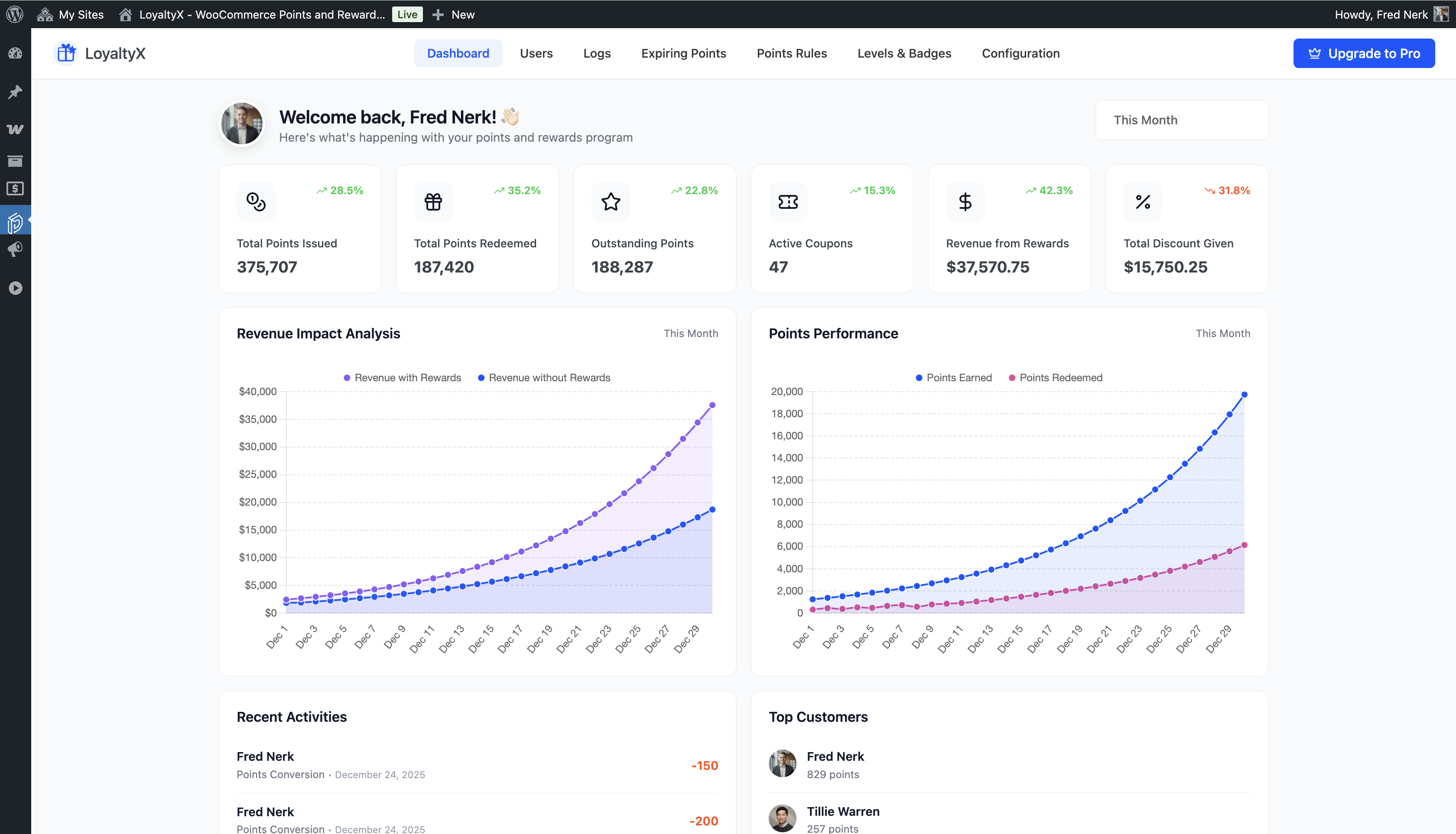The width and height of the screenshot is (1456, 834).
Task: Open Payments dollar sidebar icon
Action: (15, 188)
